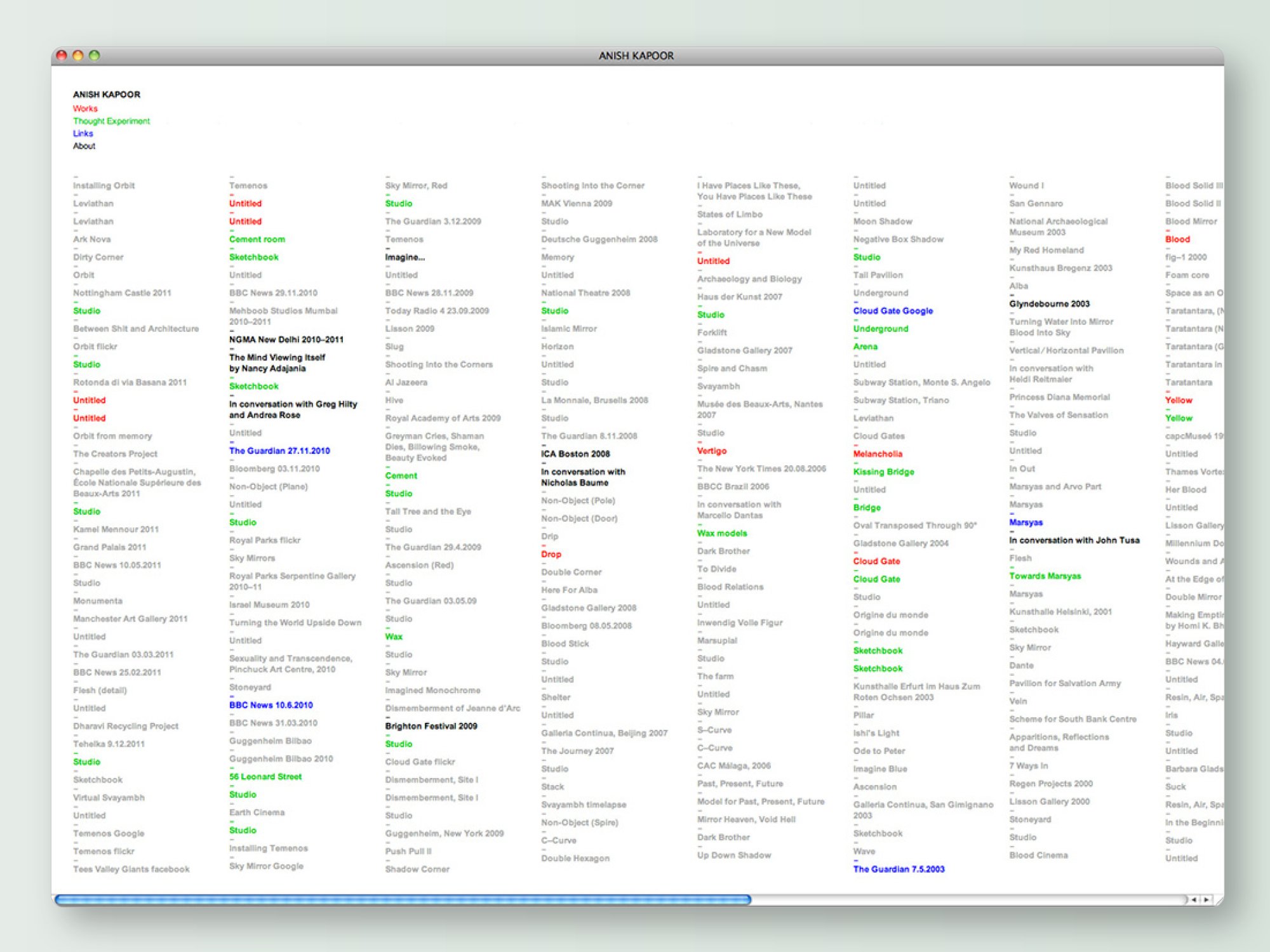Open Turning the World Upside Down
Image resolution: width=1270 pixels, height=952 pixels.
point(295,623)
